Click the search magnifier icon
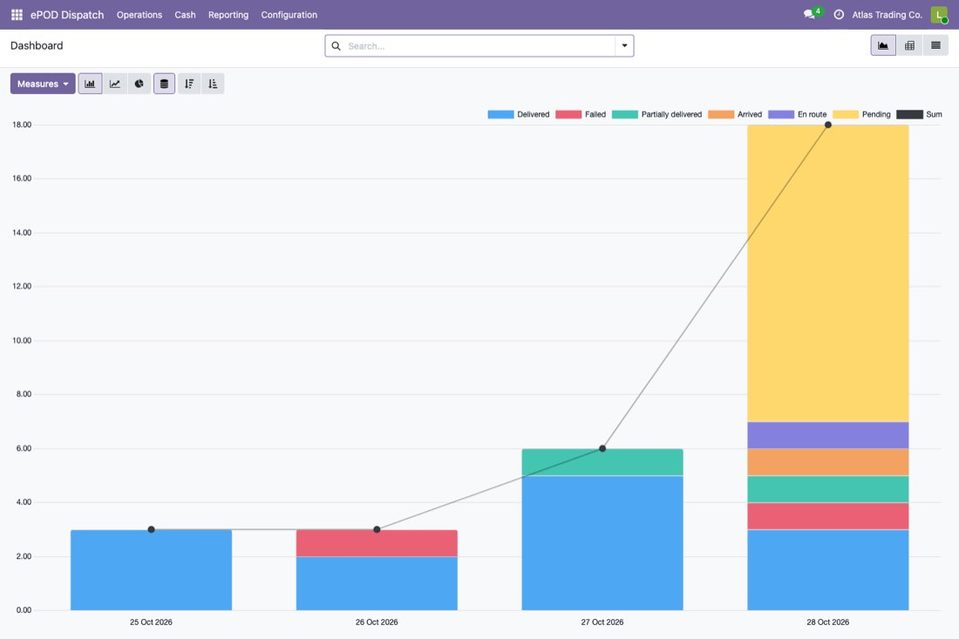Screen dimensions: 959x639 336,46
